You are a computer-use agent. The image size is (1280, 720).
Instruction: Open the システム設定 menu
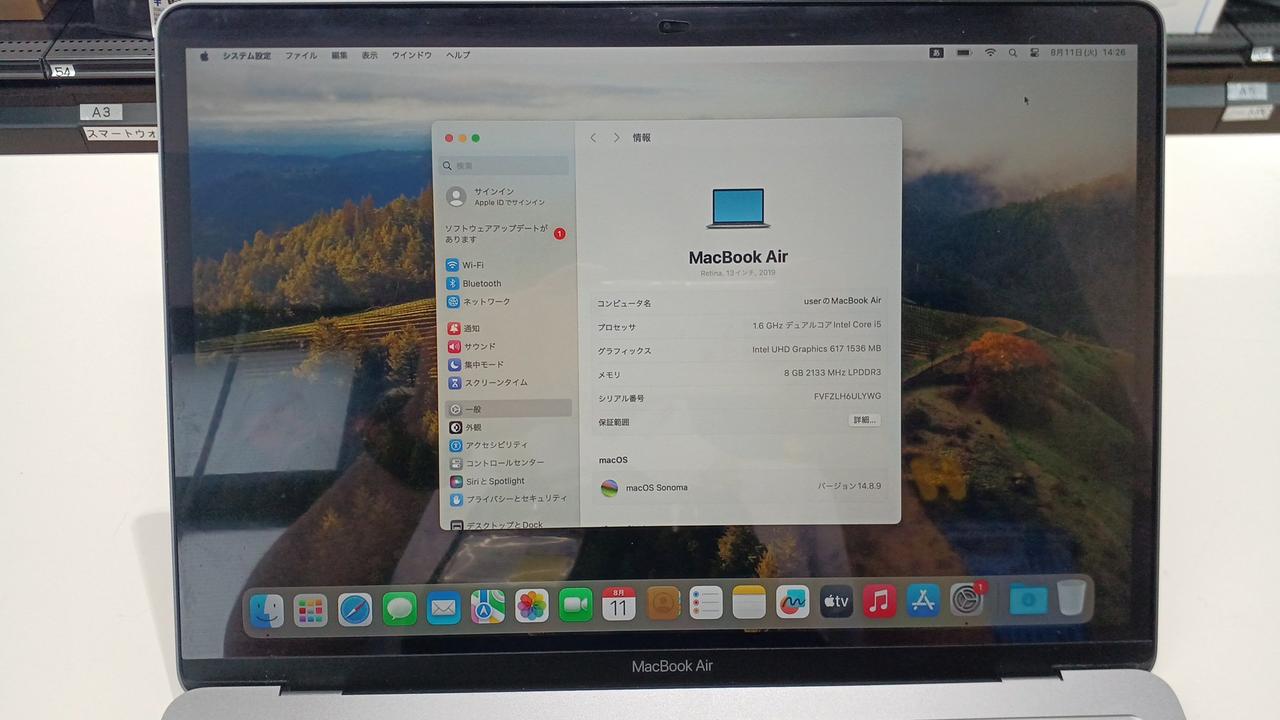tap(246, 56)
